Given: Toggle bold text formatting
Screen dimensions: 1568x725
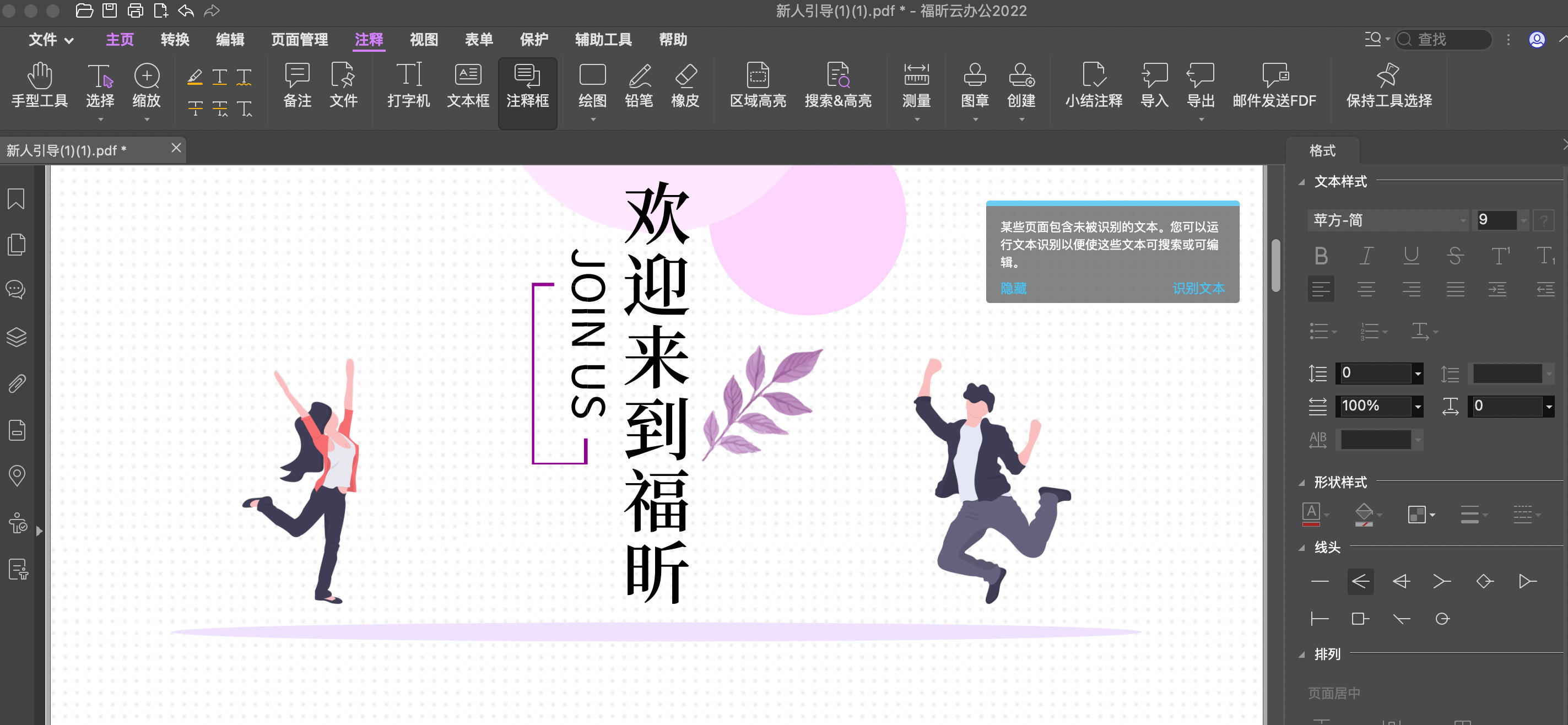Looking at the screenshot, I should click(x=1321, y=256).
